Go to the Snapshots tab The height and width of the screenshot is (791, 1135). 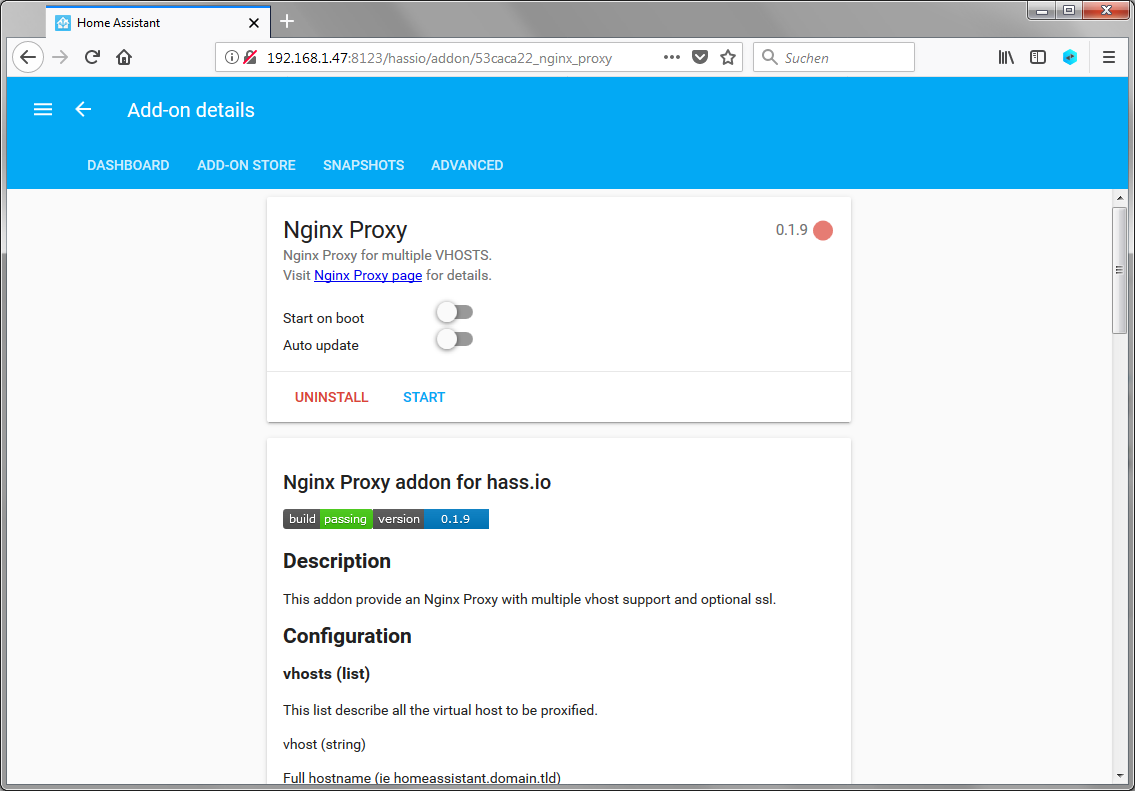pos(363,165)
